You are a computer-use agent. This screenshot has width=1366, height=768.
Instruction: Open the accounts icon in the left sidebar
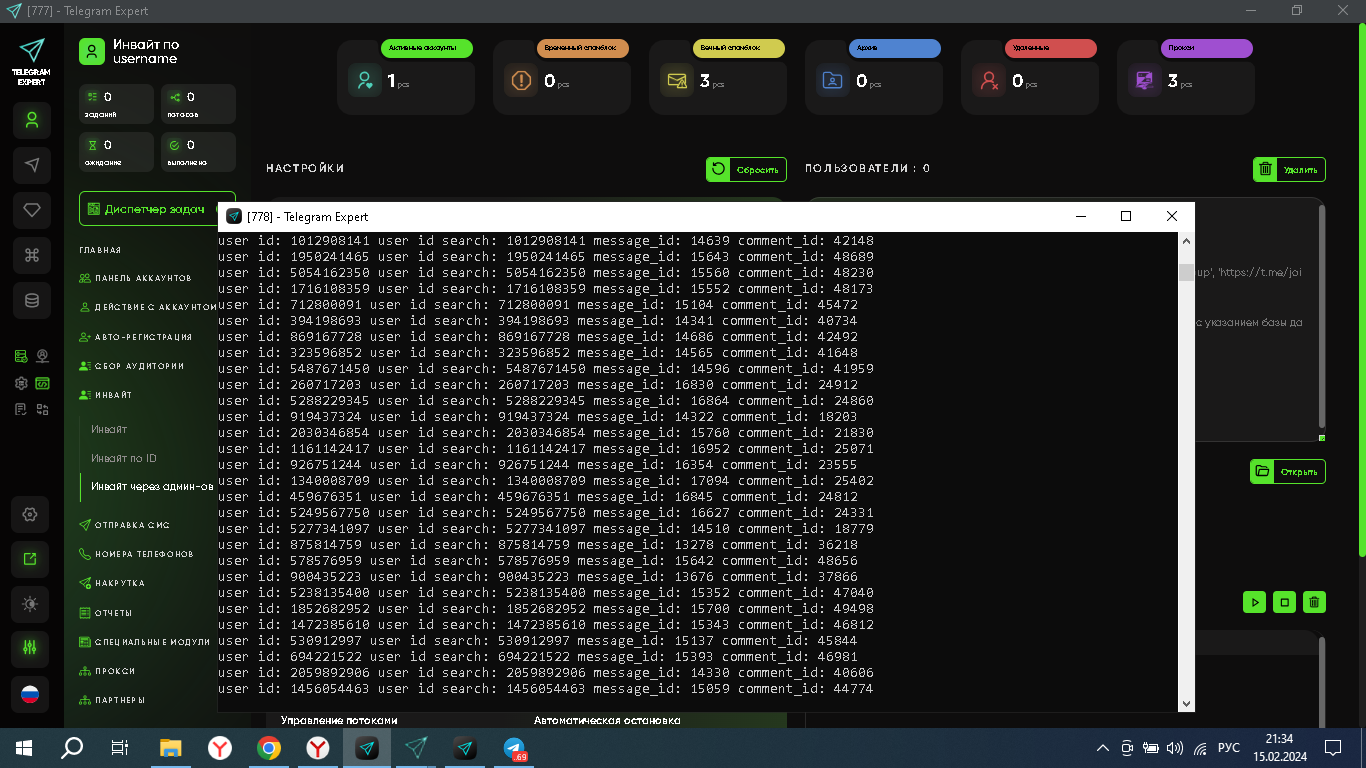[32, 121]
